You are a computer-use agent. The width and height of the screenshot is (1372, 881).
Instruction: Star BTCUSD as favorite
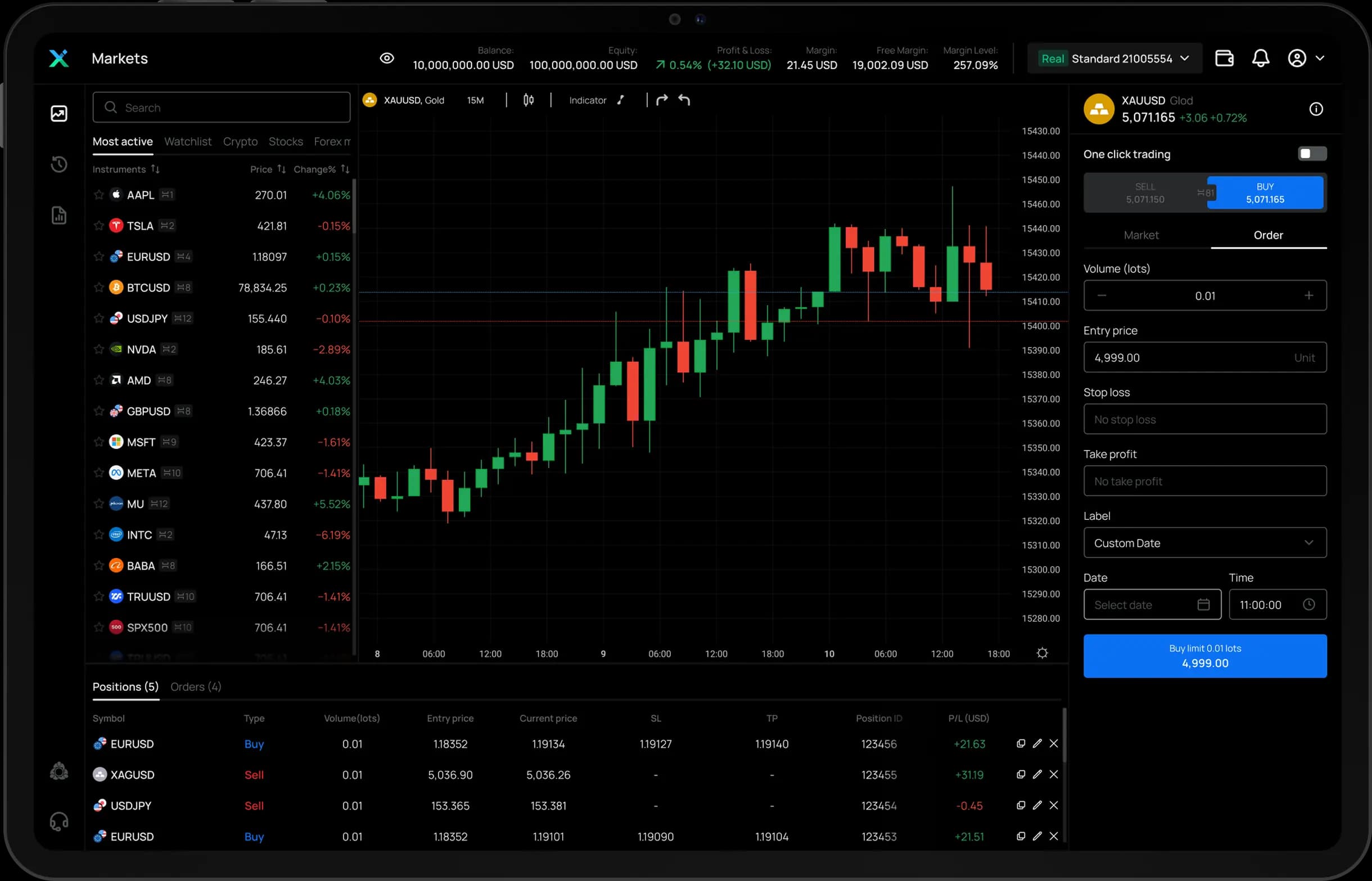pyautogui.click(x=99, y=287)
